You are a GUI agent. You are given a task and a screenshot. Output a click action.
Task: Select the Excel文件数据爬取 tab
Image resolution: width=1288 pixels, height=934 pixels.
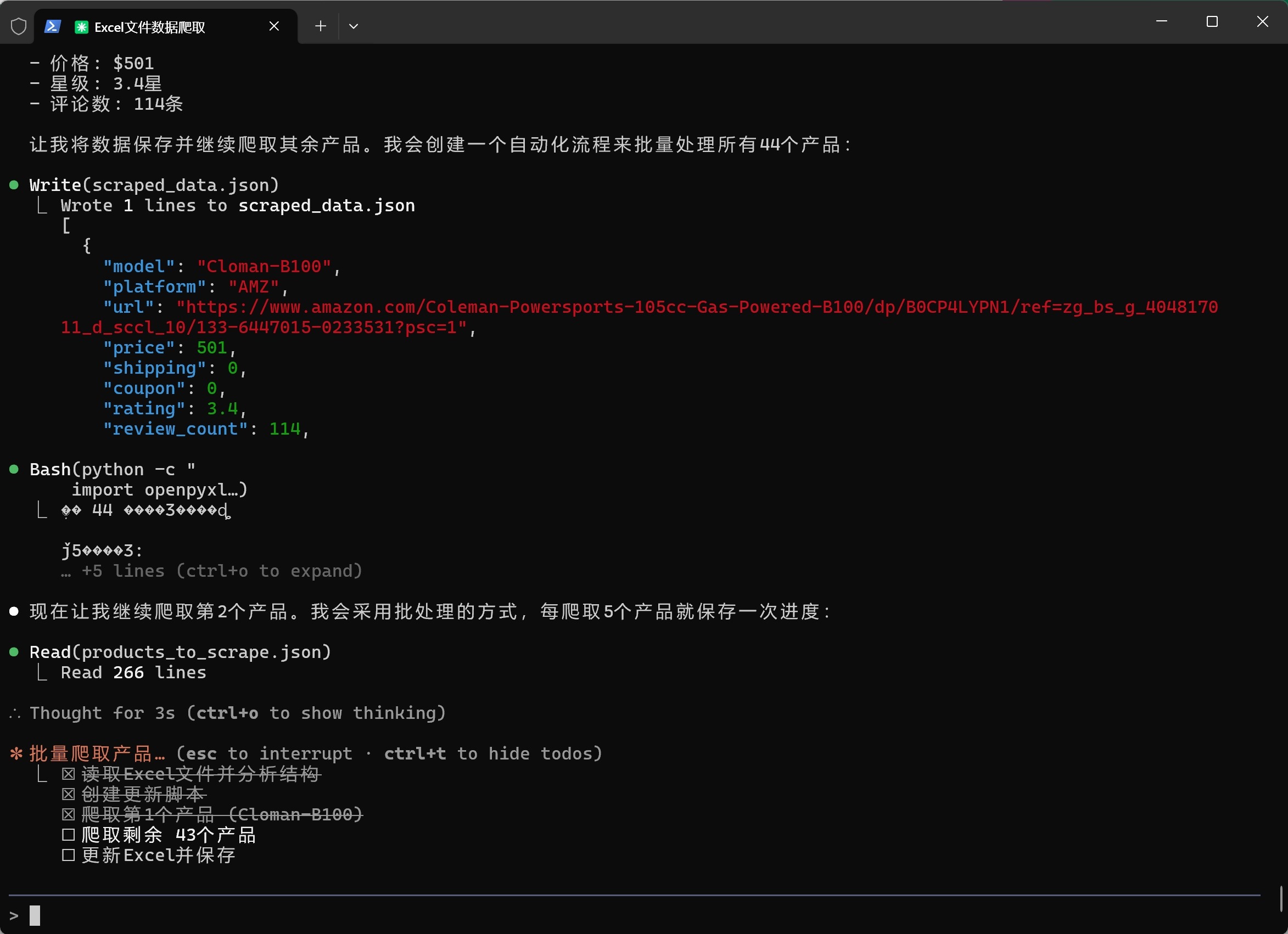pos(165,26)
